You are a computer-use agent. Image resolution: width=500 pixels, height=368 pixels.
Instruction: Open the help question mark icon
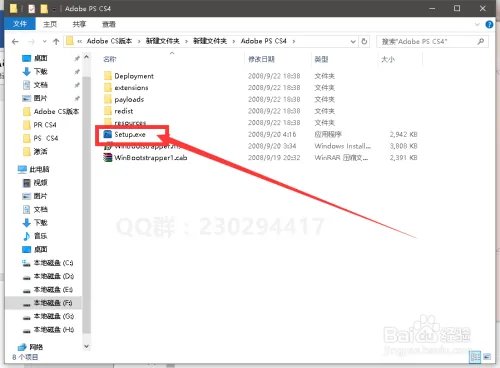click(x=489, y=24)
